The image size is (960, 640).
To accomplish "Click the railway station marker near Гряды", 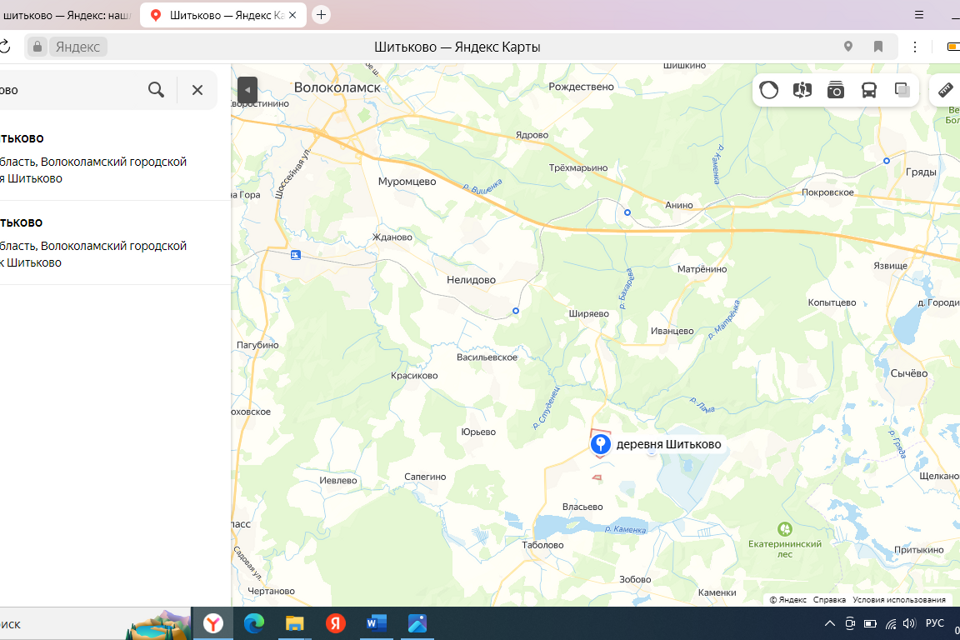I will (x=886, y=160).
